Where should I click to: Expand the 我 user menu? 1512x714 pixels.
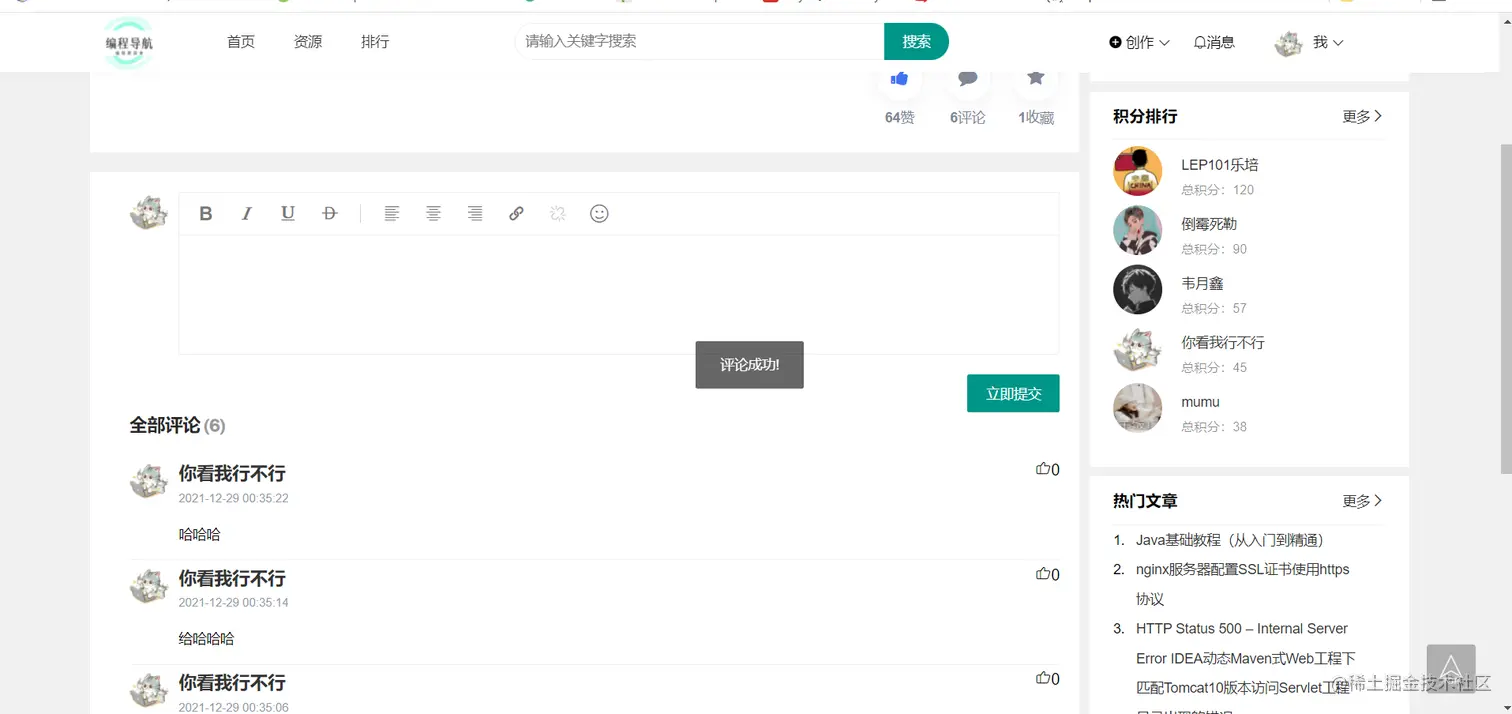point(1328,42)
